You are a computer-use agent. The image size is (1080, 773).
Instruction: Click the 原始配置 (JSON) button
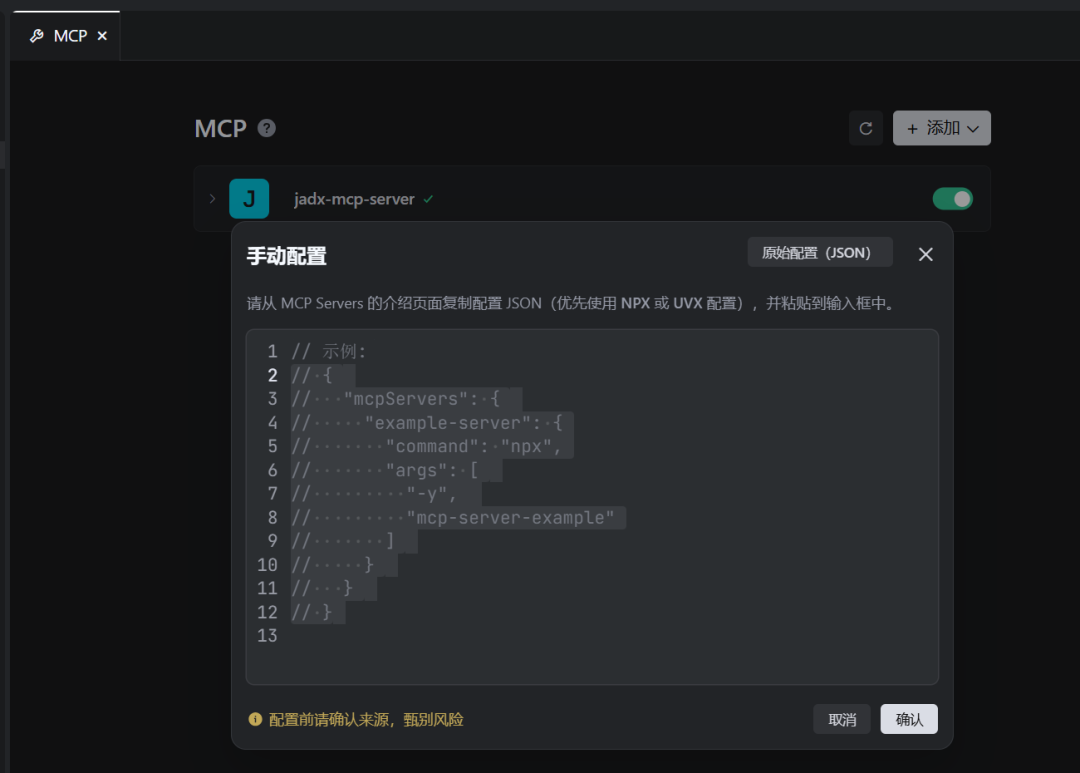coord(820,253)
